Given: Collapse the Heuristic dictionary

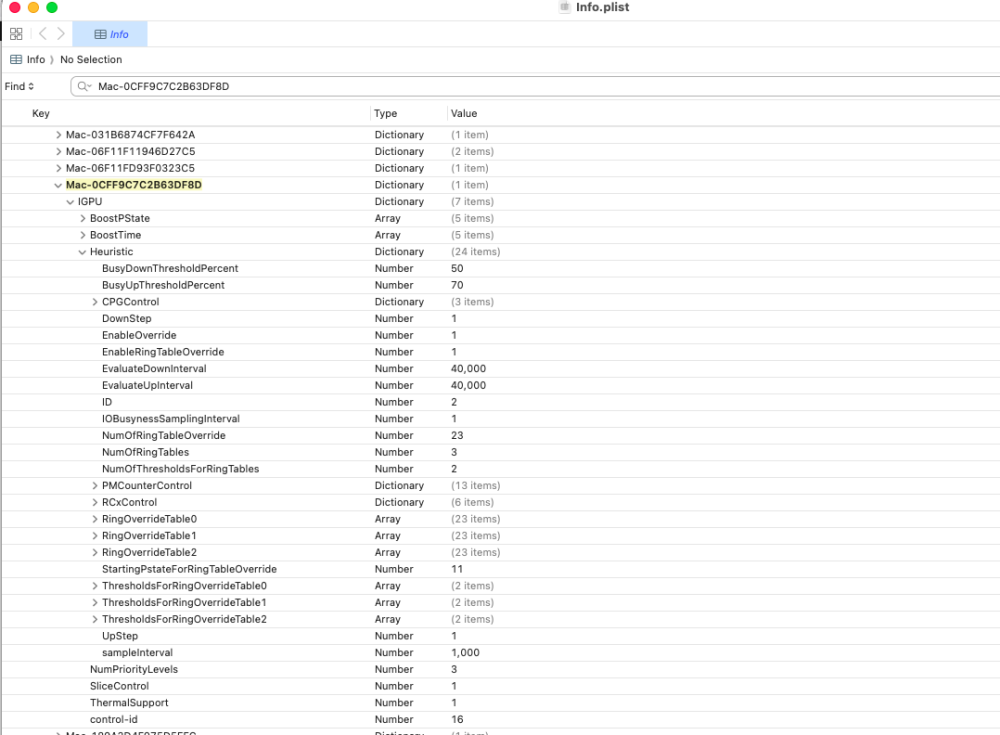Looking at the screenshot, I should coord(82,252).
